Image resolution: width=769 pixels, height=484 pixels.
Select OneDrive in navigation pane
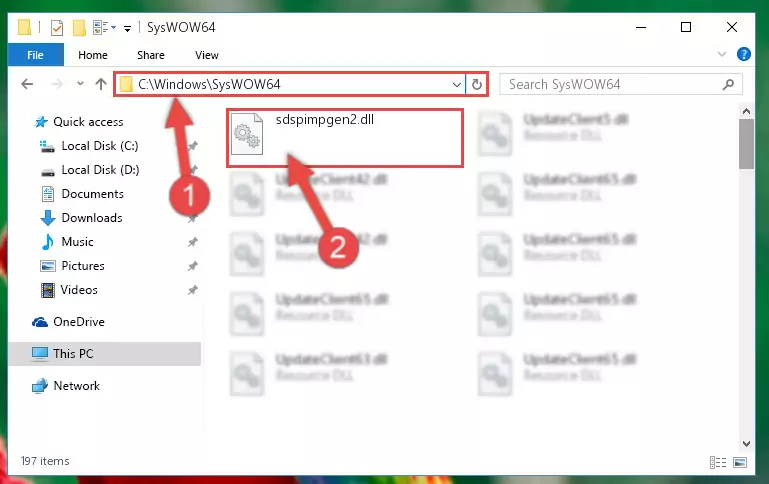[78, 322]
